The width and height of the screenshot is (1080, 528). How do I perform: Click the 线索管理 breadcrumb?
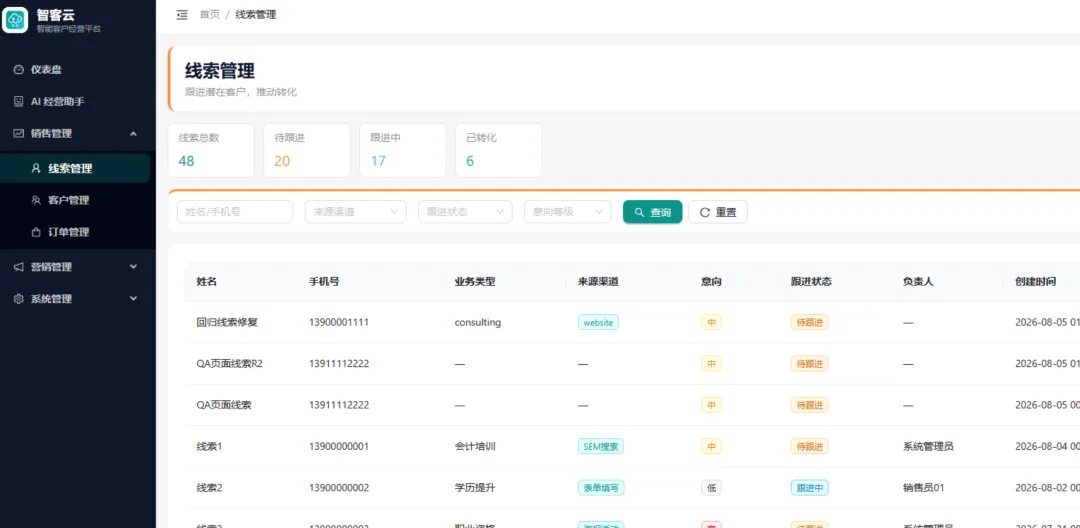[x=256, y=14]
